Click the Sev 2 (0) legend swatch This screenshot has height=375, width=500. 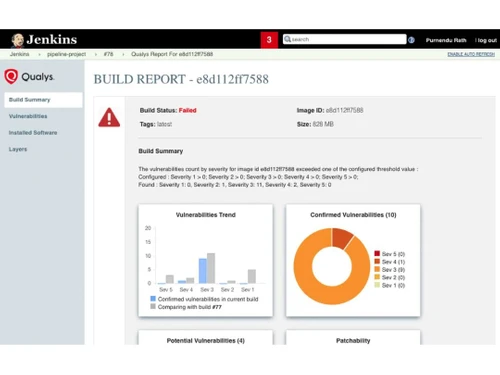[x=377, y=277]
